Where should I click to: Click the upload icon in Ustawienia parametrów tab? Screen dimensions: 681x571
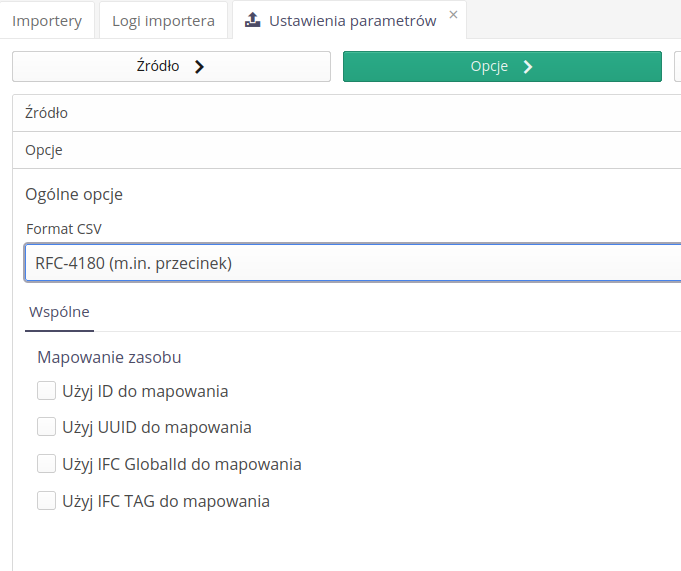(x=253, y=20)
